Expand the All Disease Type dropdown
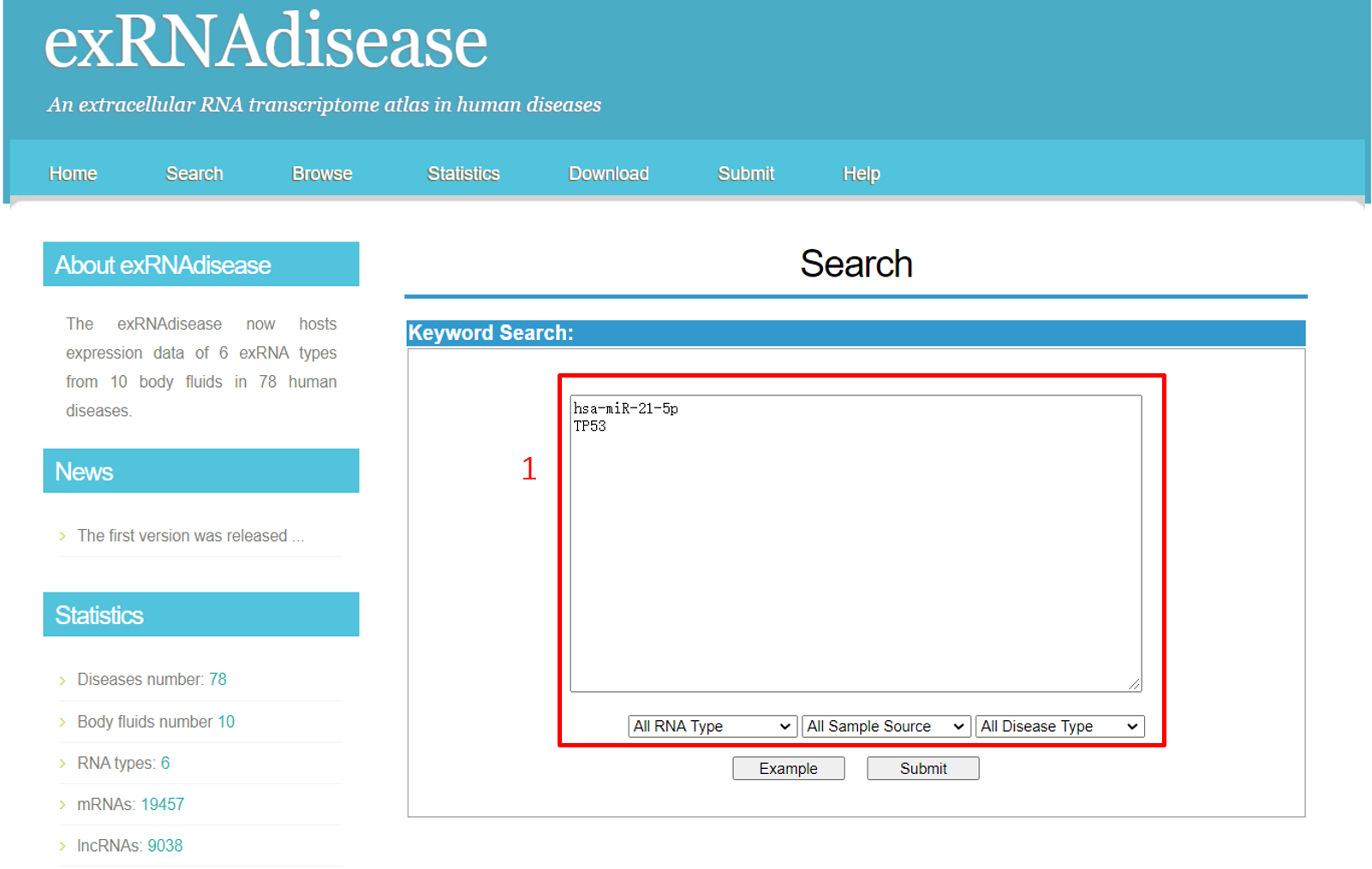This screenshot has width=1372, height=869. tap(1059, 726)
